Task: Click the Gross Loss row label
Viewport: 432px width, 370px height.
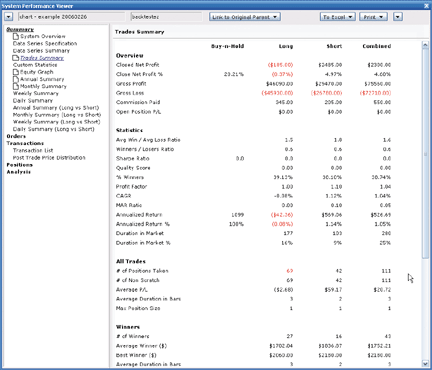Action: [x=130, y=93]
